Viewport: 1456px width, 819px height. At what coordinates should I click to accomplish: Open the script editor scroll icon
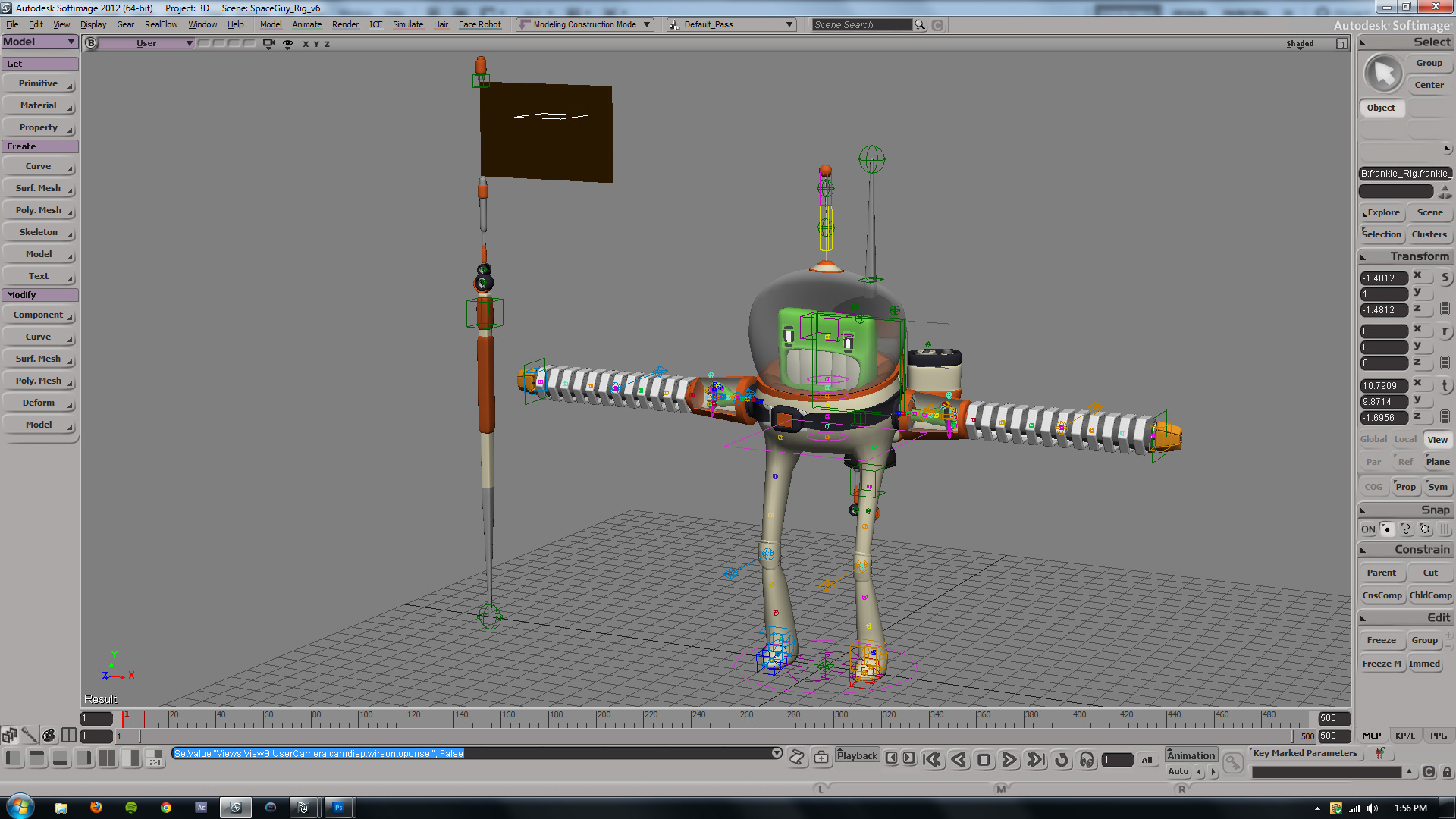tap(796, 757)
